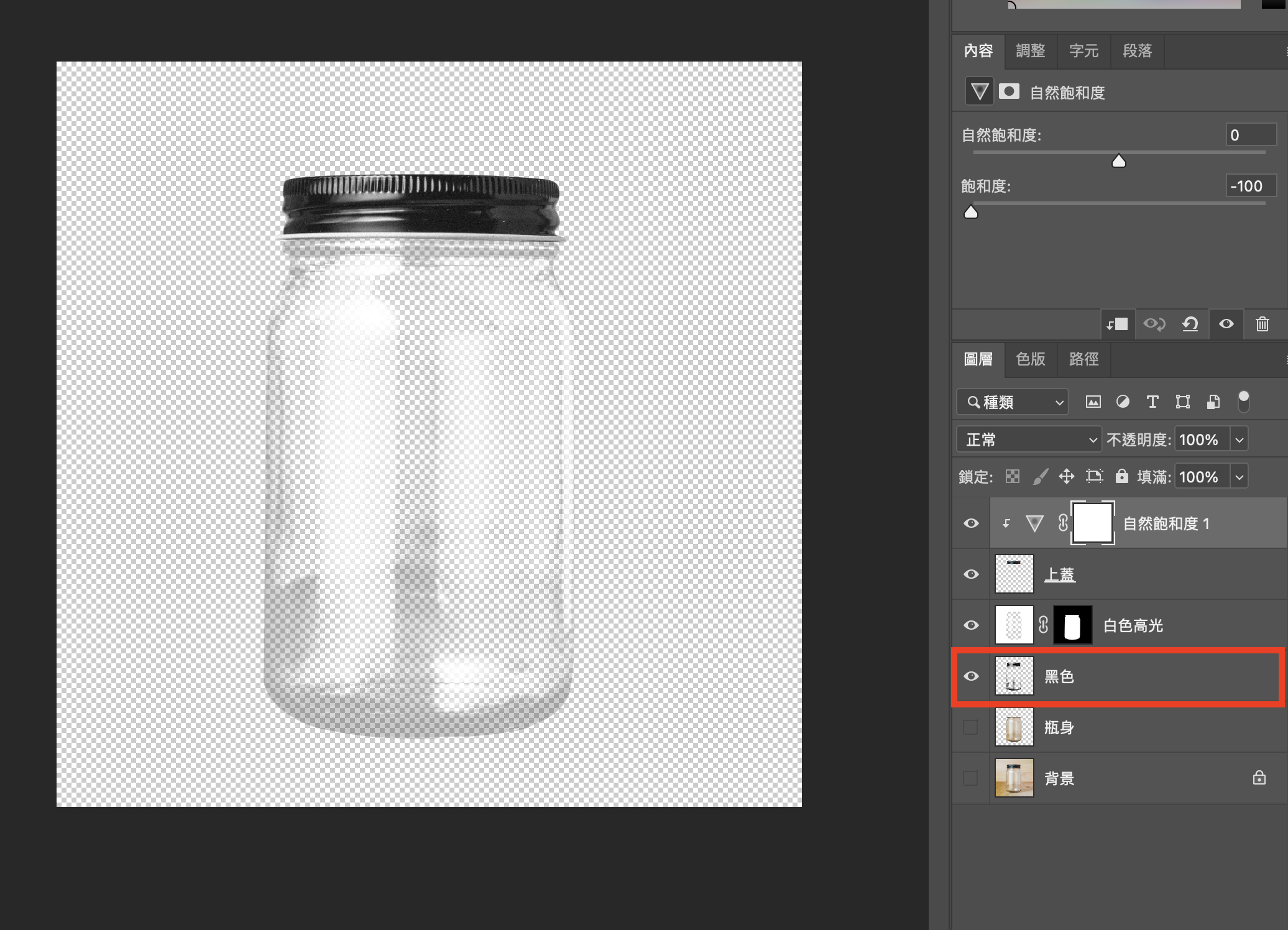Lock position move icon
This screenshot has height=930, width=1288.
(1067, 477)
